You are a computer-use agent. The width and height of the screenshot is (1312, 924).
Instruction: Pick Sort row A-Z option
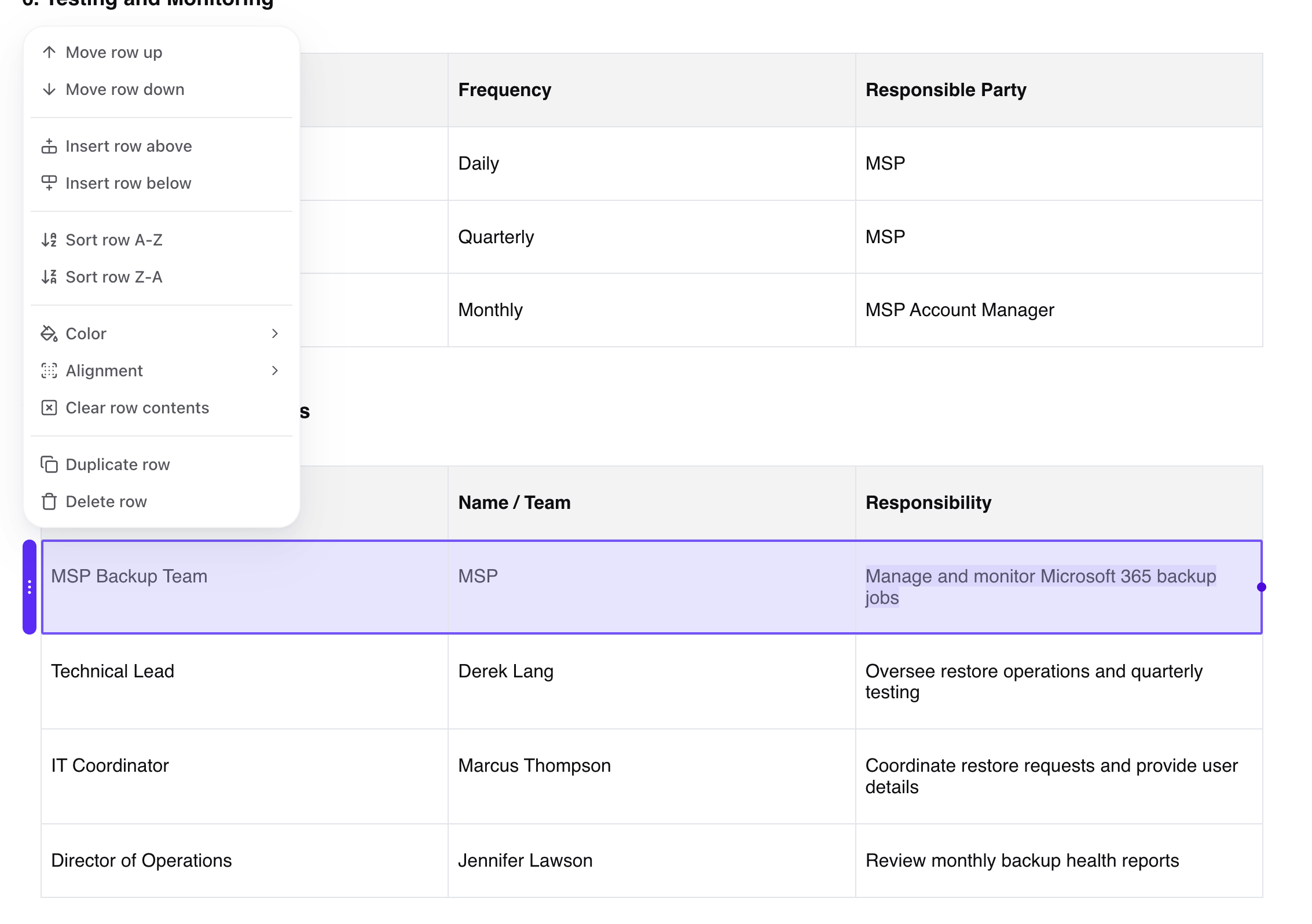pyautogui.click(x=162, y=240)
